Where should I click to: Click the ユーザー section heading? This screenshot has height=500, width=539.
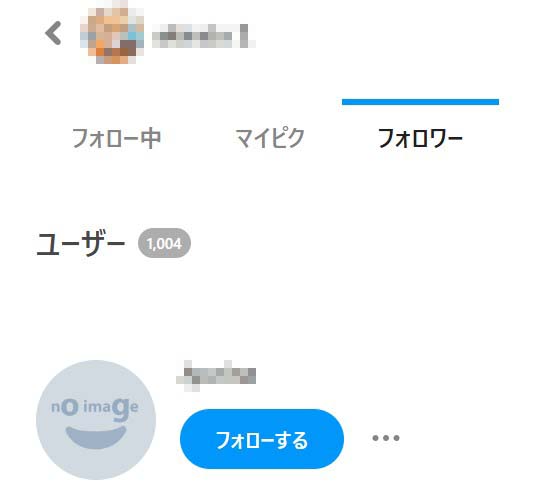(x=81, y=244)
